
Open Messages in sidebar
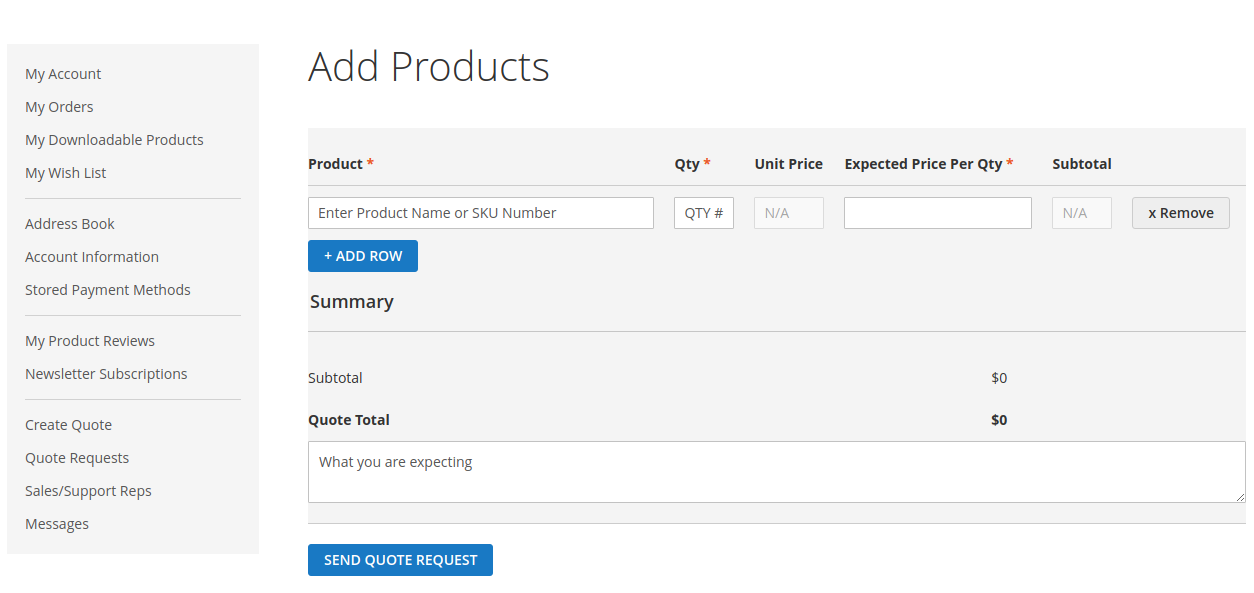coord(57,524)
